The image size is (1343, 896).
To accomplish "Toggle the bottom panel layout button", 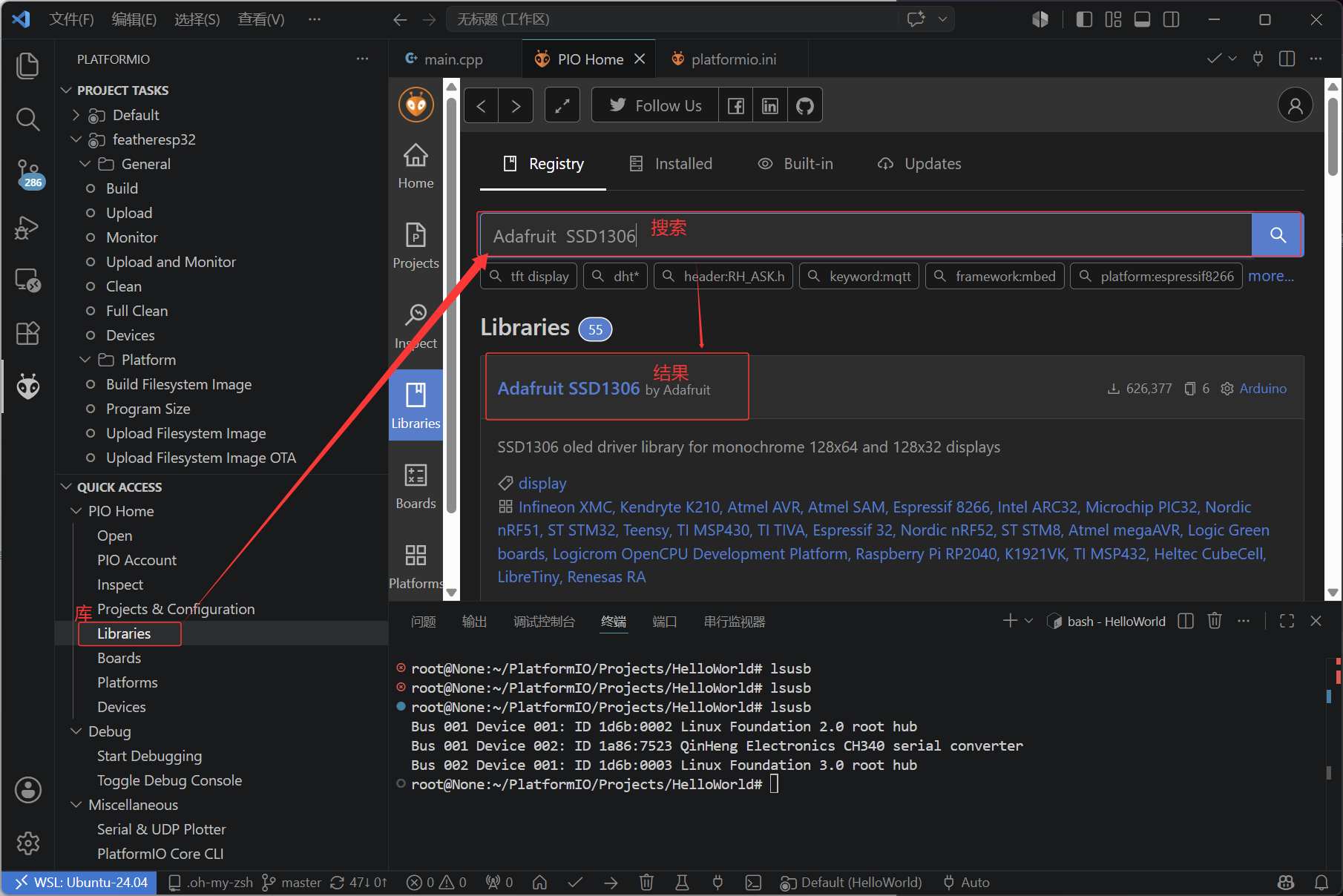I will pyautogui.click(x=1142, y=19).
